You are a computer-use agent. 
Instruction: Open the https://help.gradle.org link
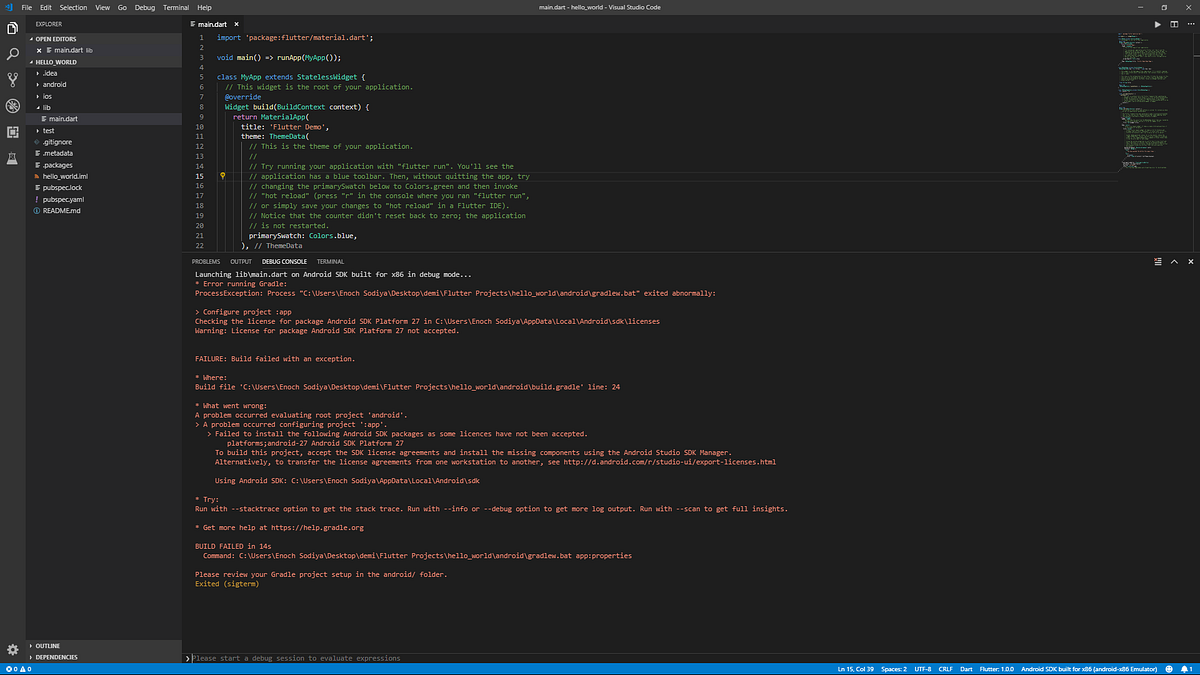click(x=320, y=527)
